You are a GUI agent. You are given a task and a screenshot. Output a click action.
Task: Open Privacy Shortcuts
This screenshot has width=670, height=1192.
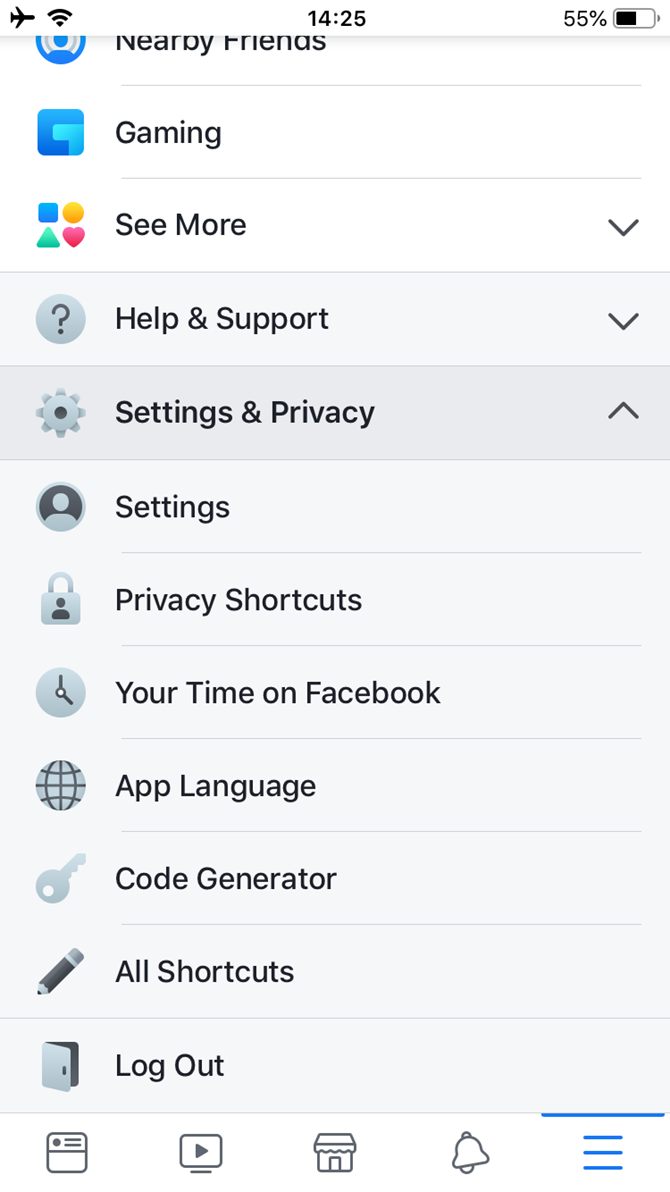pyautogui.click(x=238, y=599)
